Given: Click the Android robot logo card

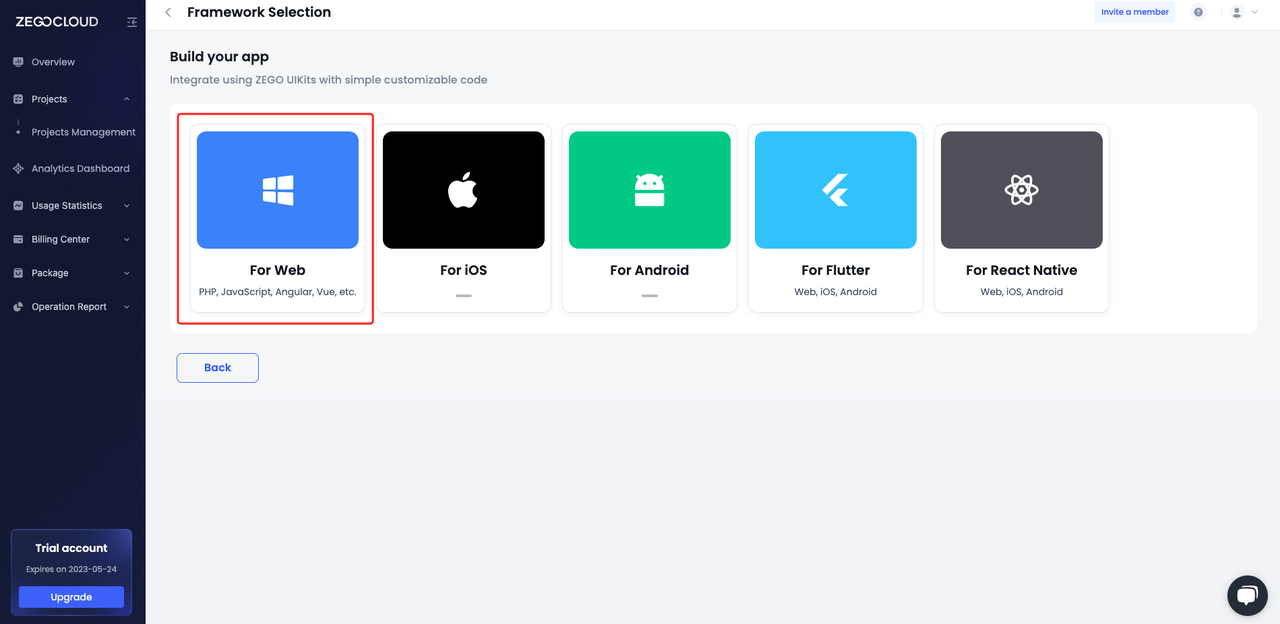Looking at the screenshot, I should [649, 190].
